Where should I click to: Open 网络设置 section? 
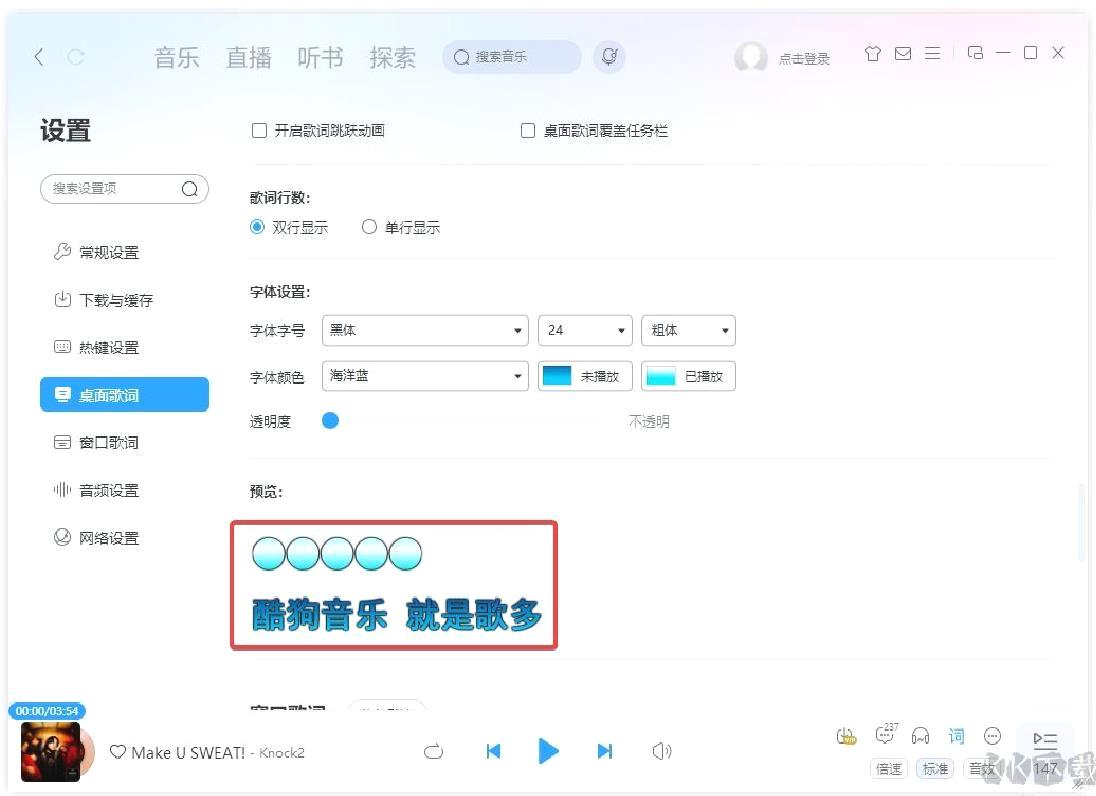click(124, 537)
